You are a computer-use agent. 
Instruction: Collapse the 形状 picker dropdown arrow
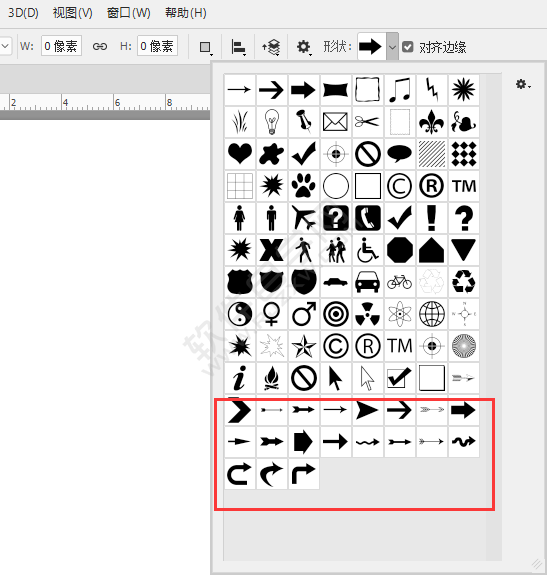(392, 47)
